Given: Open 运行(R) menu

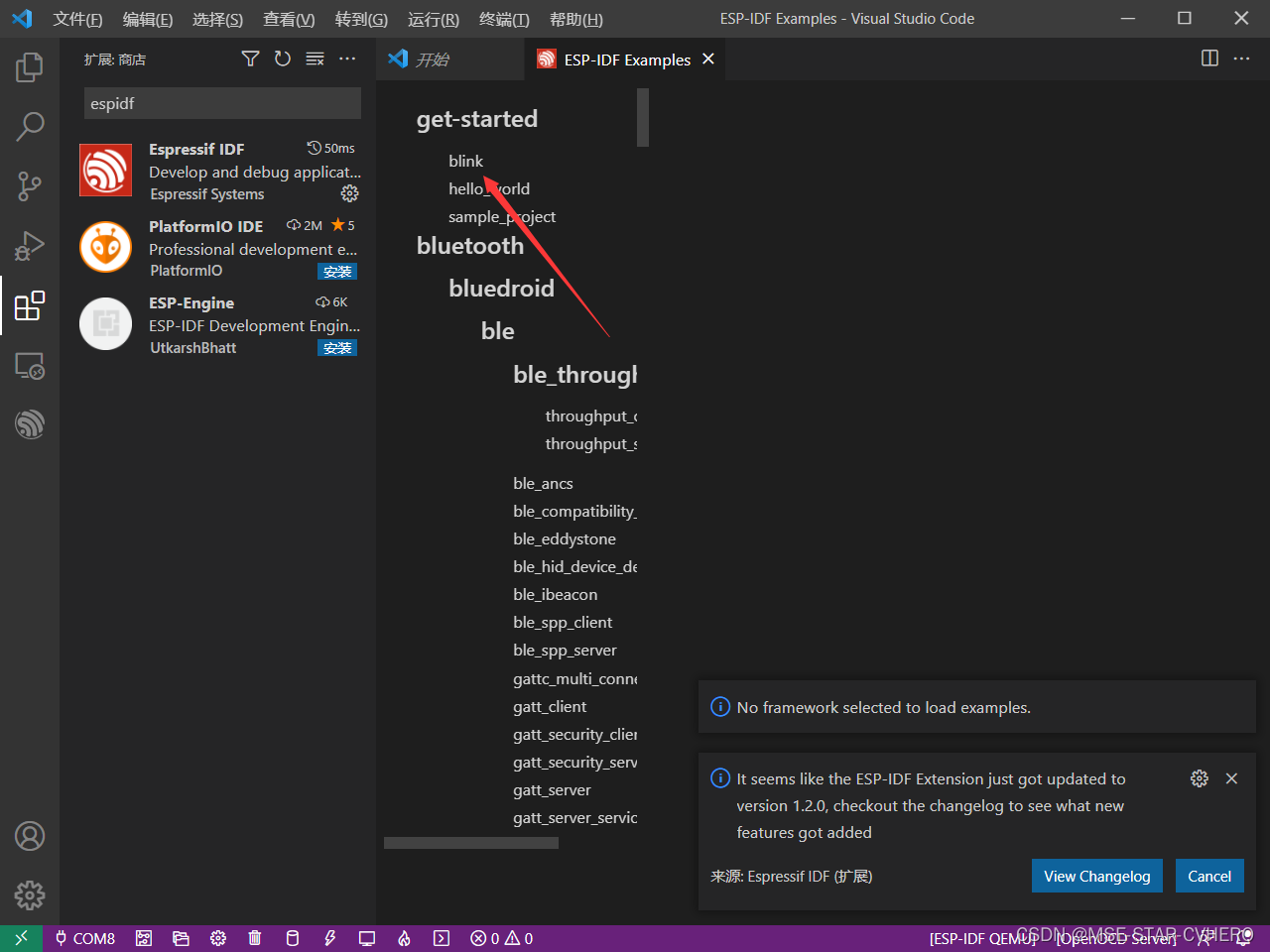Looking at the screenshot, I should click(x=434, y=19).
